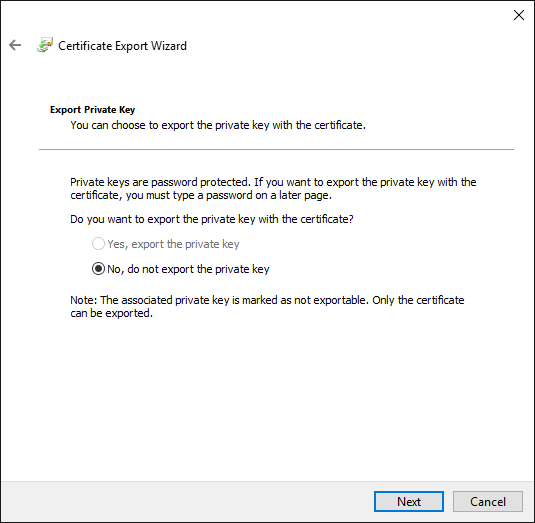
Task: Click the 'can be exported.' text line
Action: coord(111,313)
